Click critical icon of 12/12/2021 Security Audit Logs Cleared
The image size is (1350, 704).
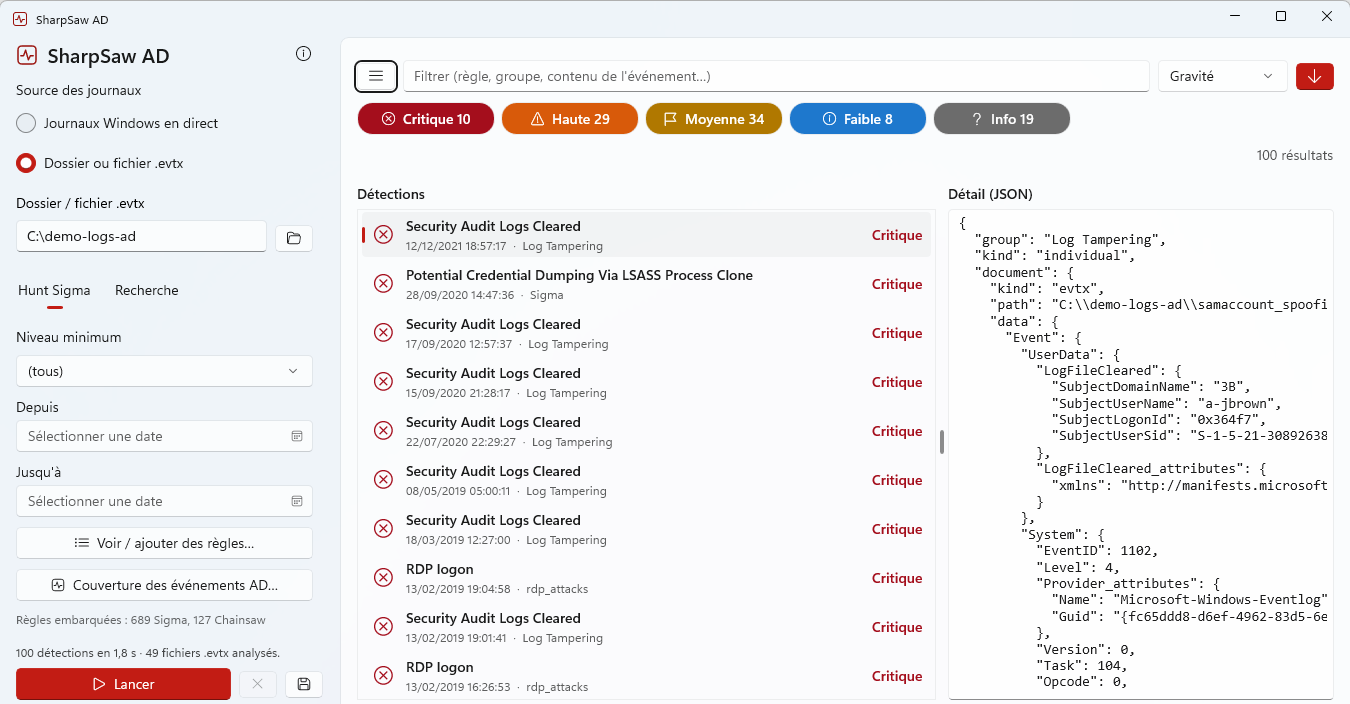383,235
